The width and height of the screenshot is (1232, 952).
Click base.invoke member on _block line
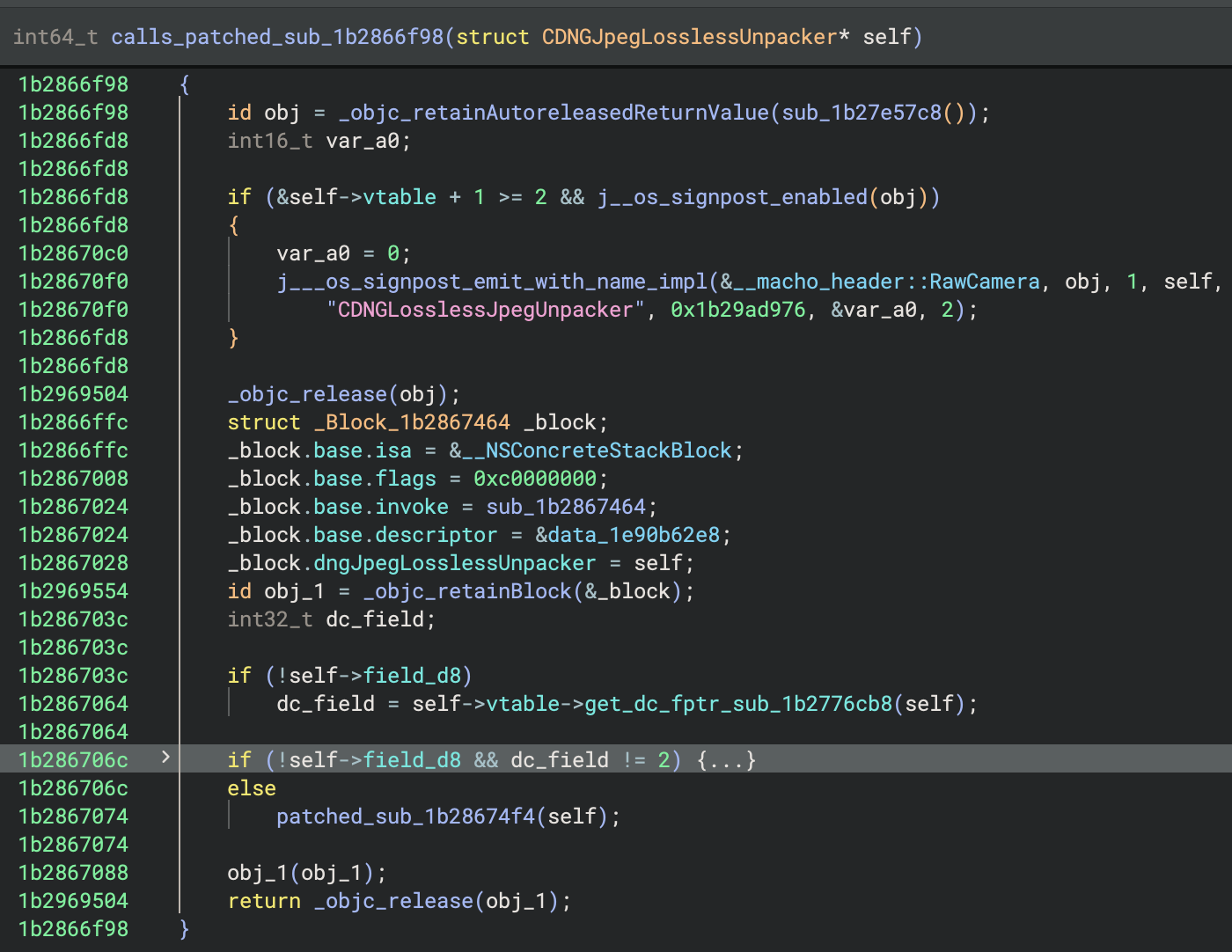pos(381,507)
